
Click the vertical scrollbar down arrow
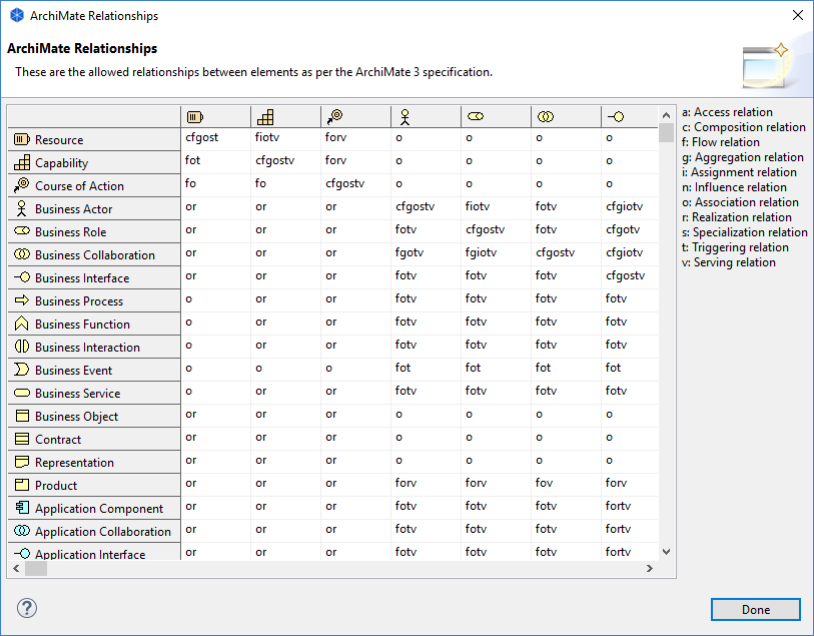(x=667, y=550)
